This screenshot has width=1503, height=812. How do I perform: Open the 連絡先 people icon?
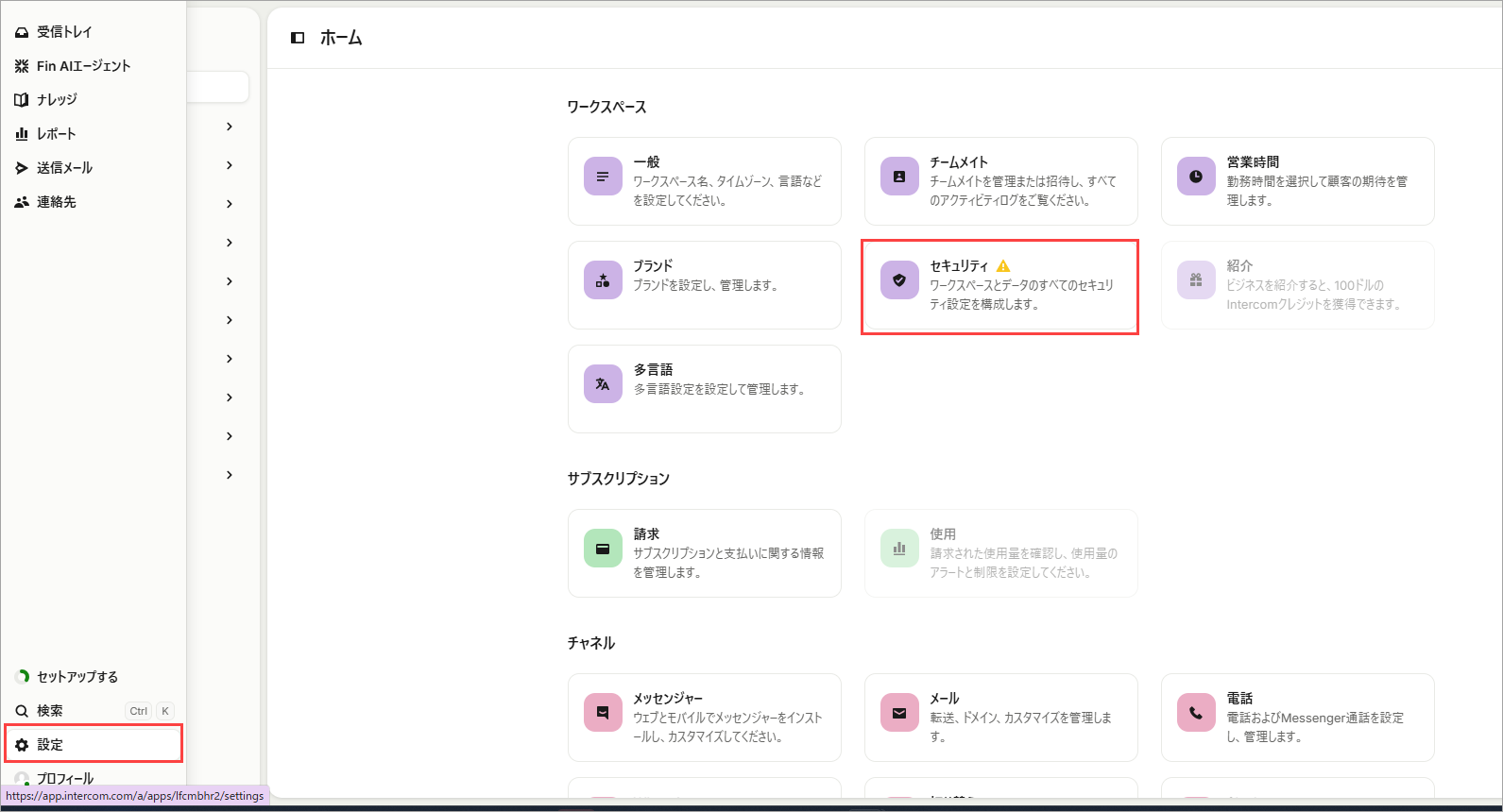click(22, 202)
